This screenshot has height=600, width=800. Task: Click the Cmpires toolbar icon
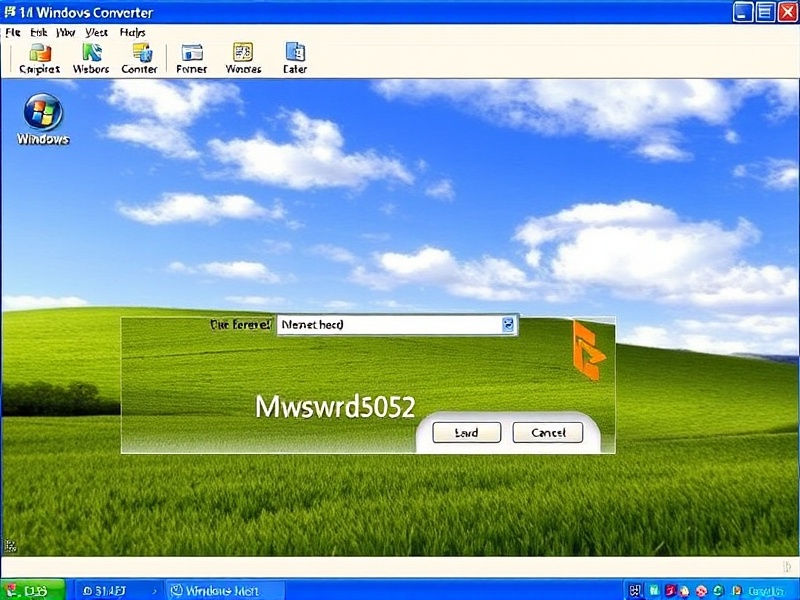[x=39, y=59]
